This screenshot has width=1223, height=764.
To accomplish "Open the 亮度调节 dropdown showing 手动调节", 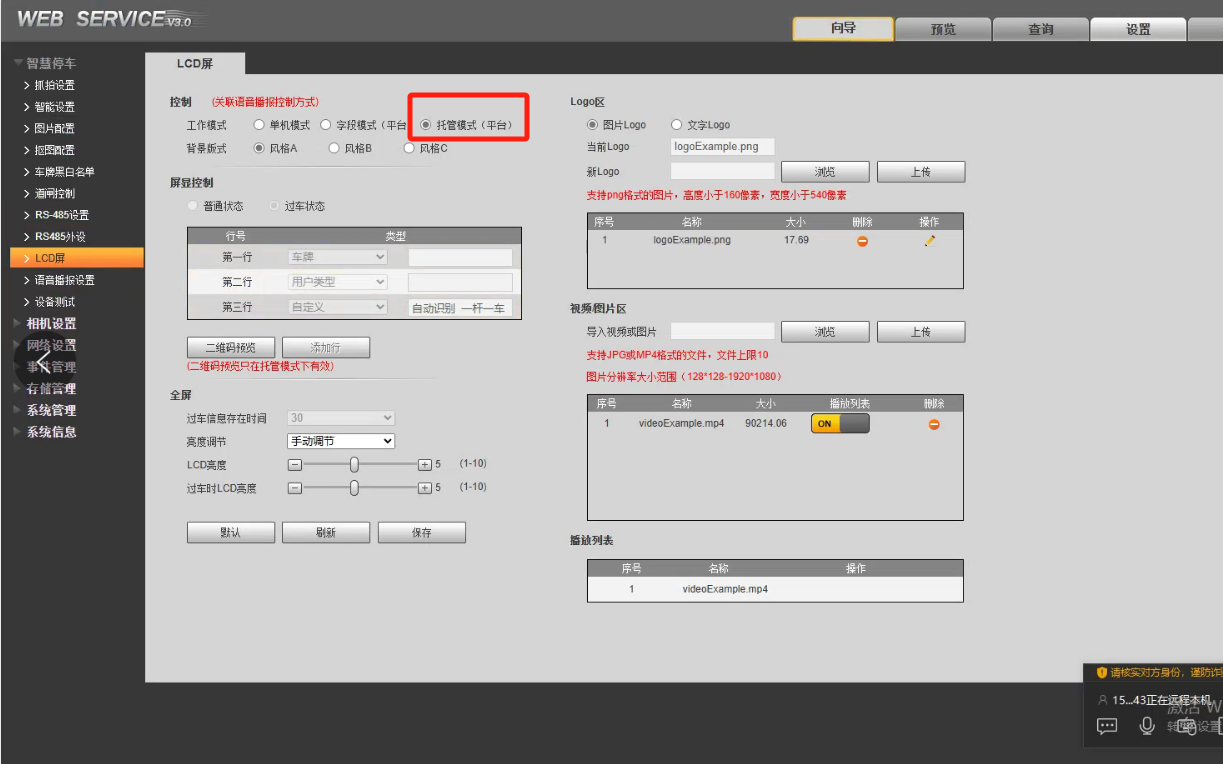I will [x=341, y=441].
